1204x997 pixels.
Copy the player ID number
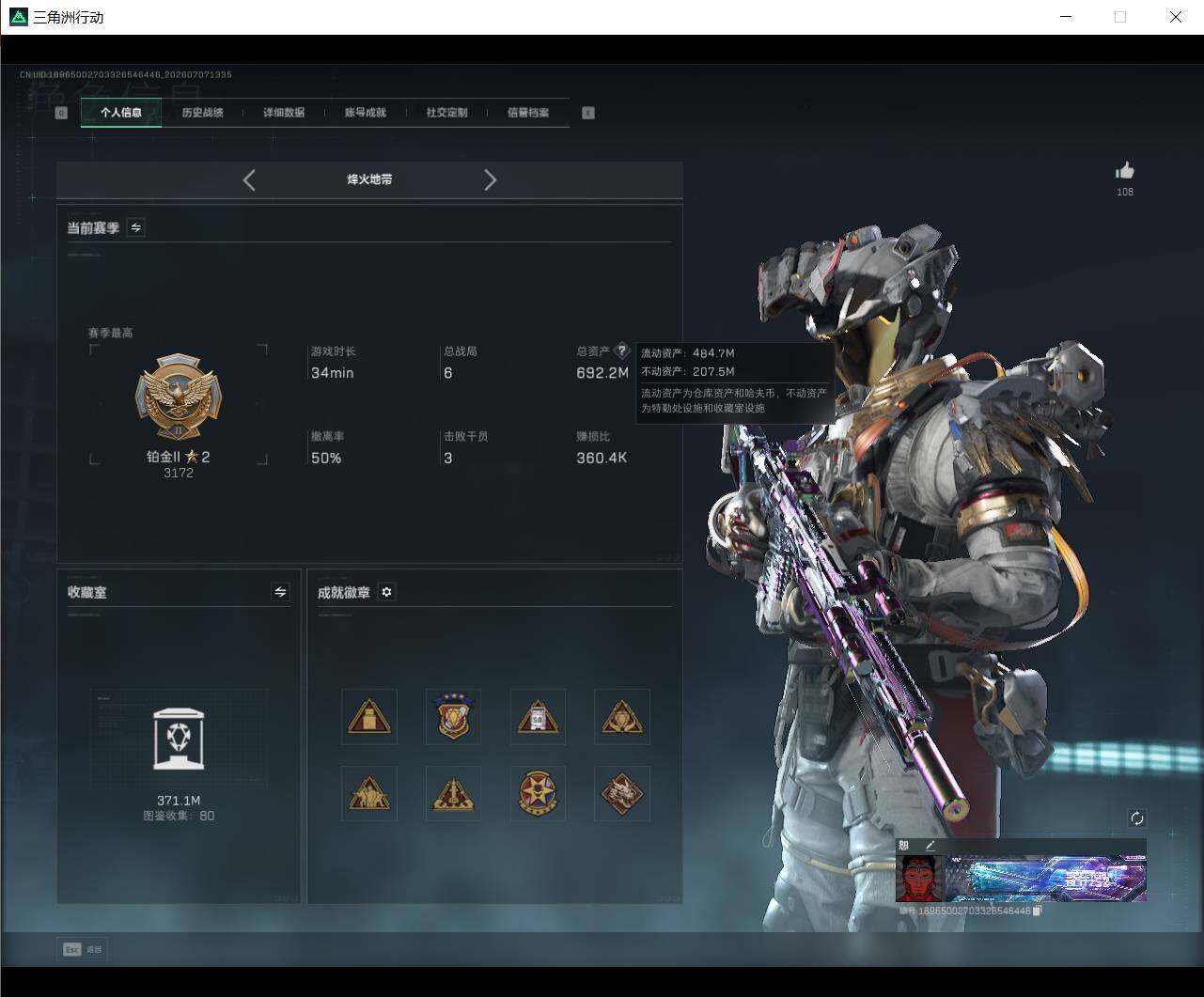click(1037, 911)
